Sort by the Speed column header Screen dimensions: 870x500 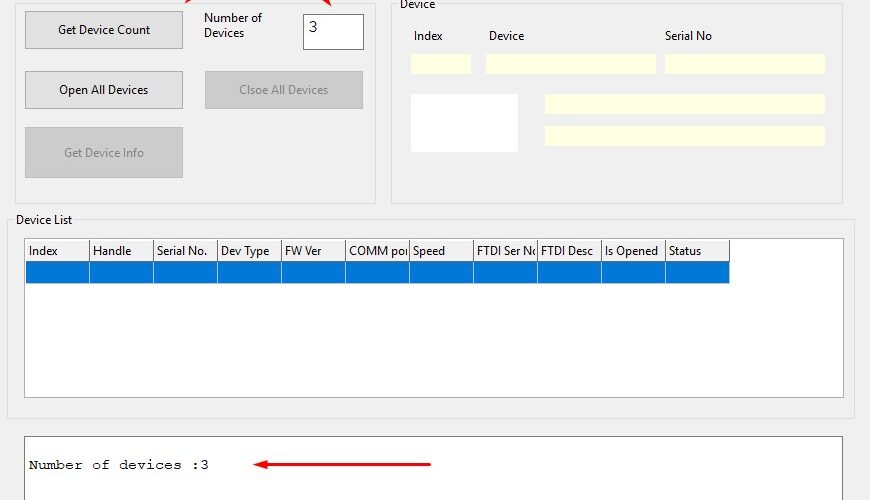[441, 251]
